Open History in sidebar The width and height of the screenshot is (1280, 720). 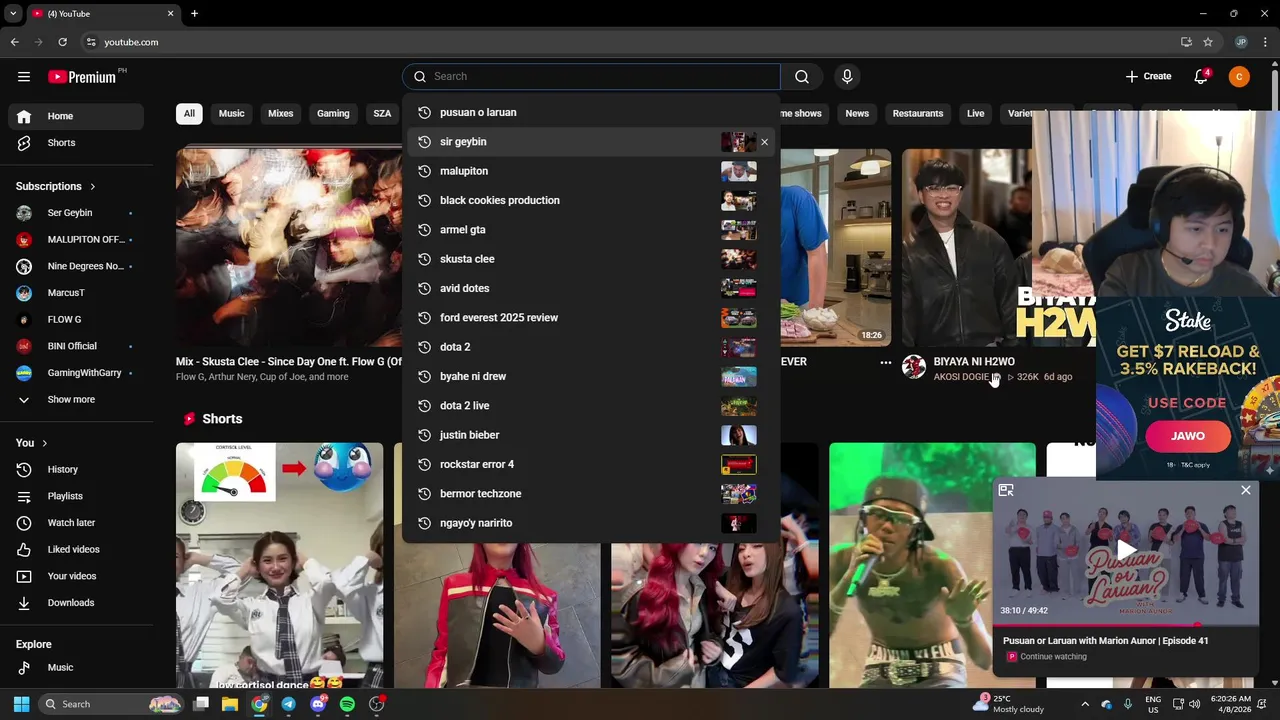tap(76, 469)
